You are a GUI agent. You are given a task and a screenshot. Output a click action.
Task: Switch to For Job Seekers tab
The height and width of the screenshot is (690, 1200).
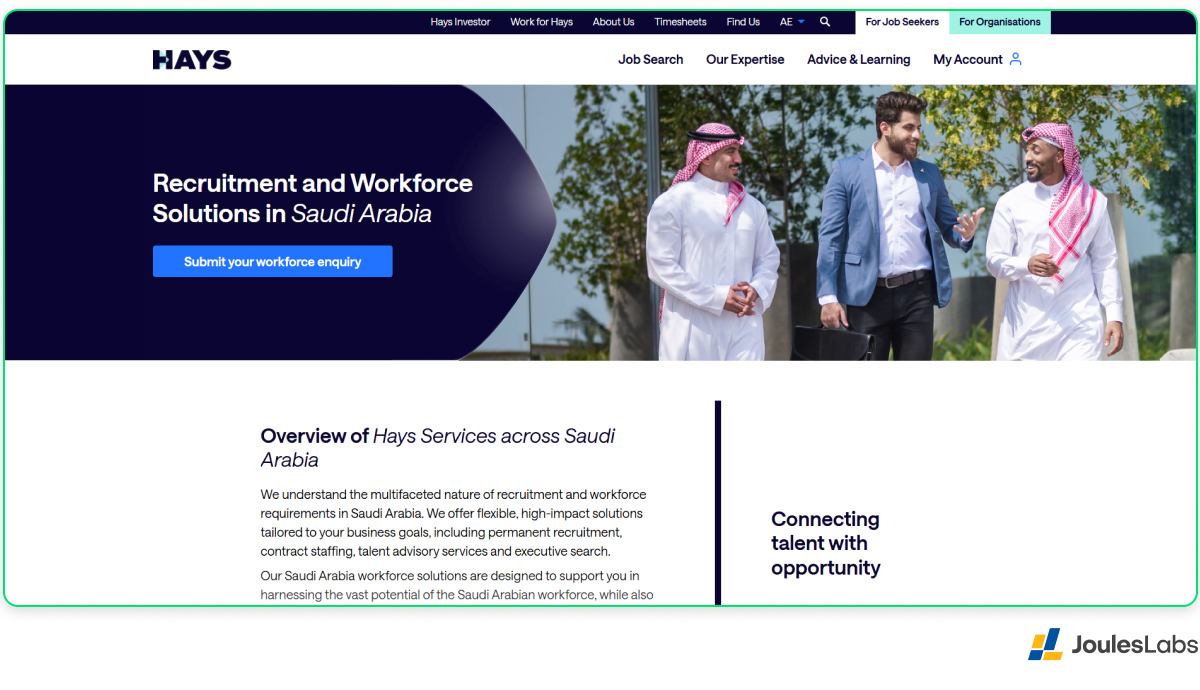click(902, 22)
